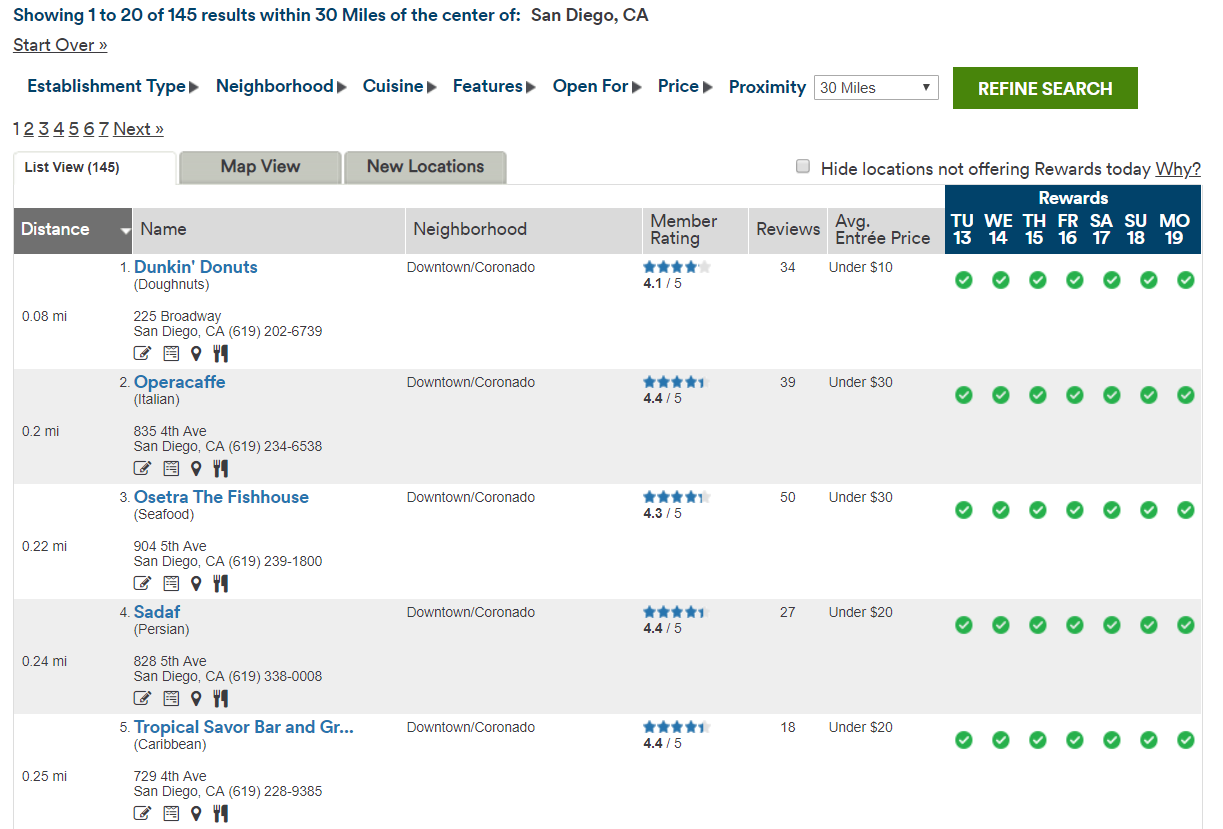Write a review for Osetra The Fishhouse
This screenshot has height=829, width=1223.
coord(143,583)
